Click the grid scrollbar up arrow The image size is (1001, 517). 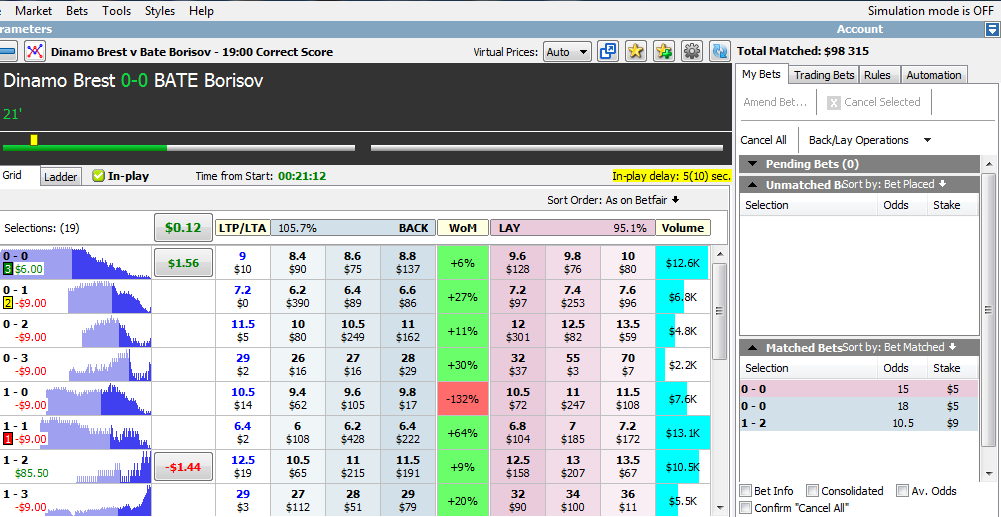click(719, 254)
